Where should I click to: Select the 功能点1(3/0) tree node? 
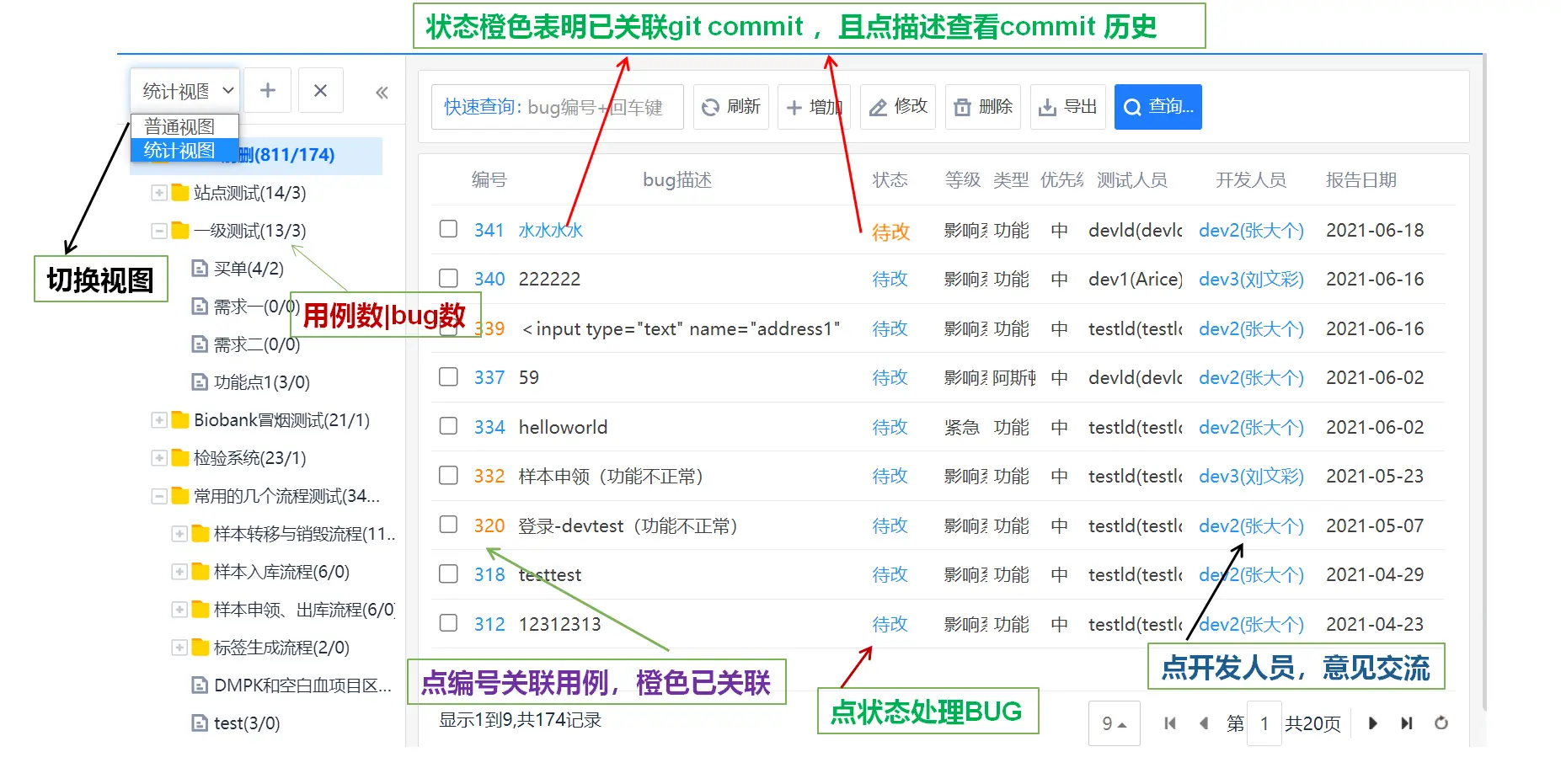click(x=251, y=382)
